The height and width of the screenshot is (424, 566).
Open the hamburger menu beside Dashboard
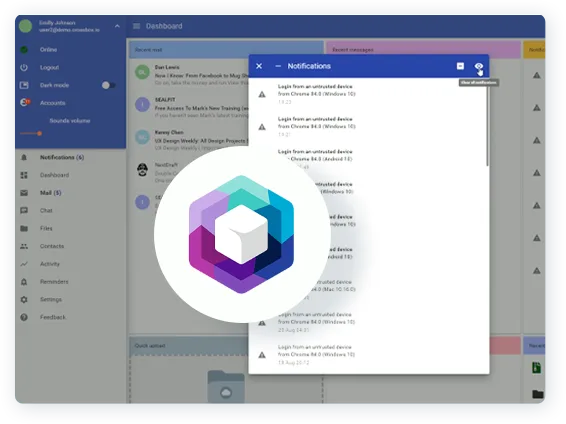click(136, 26)
